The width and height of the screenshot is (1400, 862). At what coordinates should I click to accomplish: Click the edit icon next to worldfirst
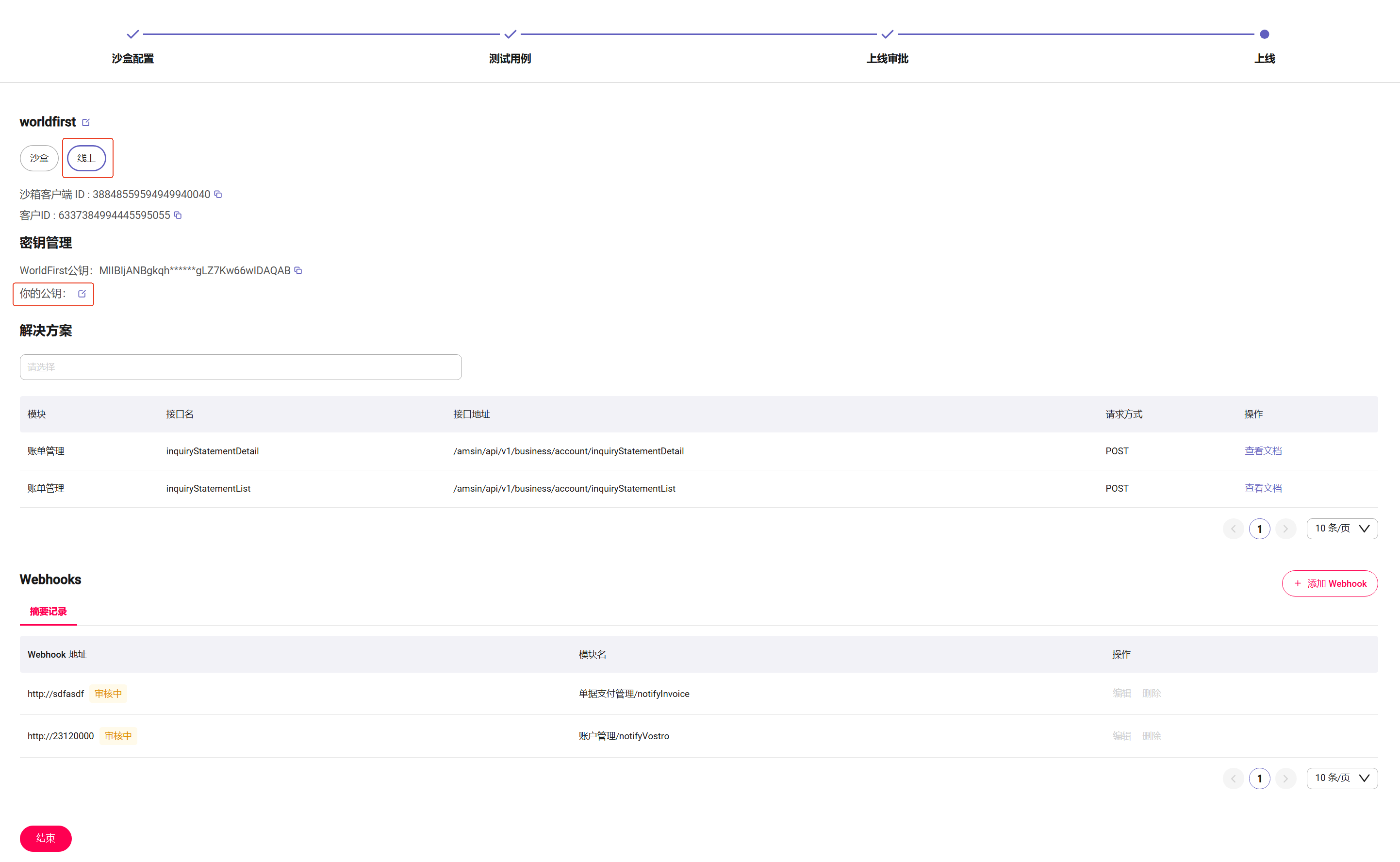[86, 123]
